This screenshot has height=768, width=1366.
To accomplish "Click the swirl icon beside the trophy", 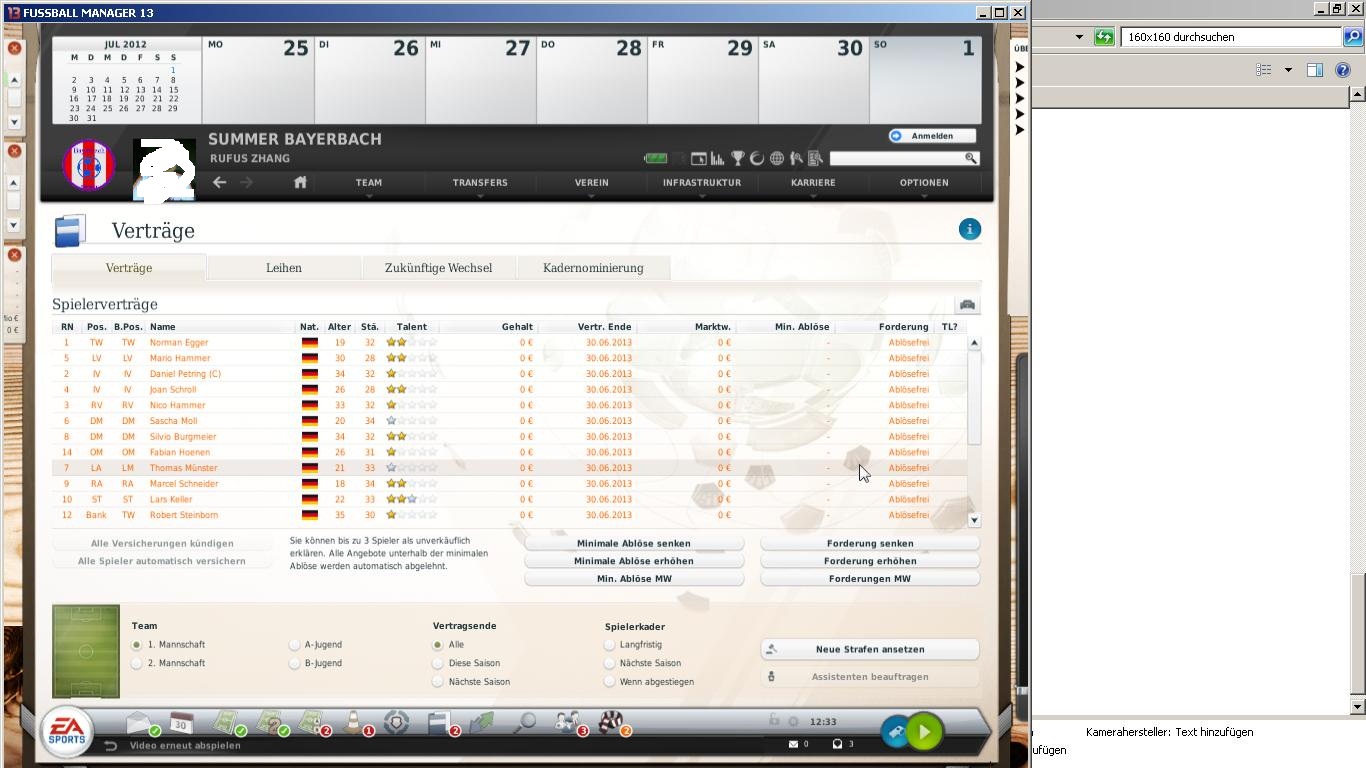I will pyautogui.click(x=757, y=158).
